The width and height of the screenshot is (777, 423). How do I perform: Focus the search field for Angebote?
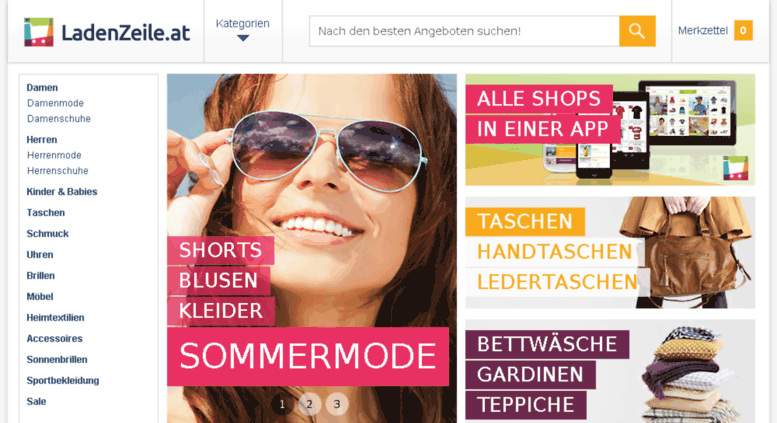(464, 31)
